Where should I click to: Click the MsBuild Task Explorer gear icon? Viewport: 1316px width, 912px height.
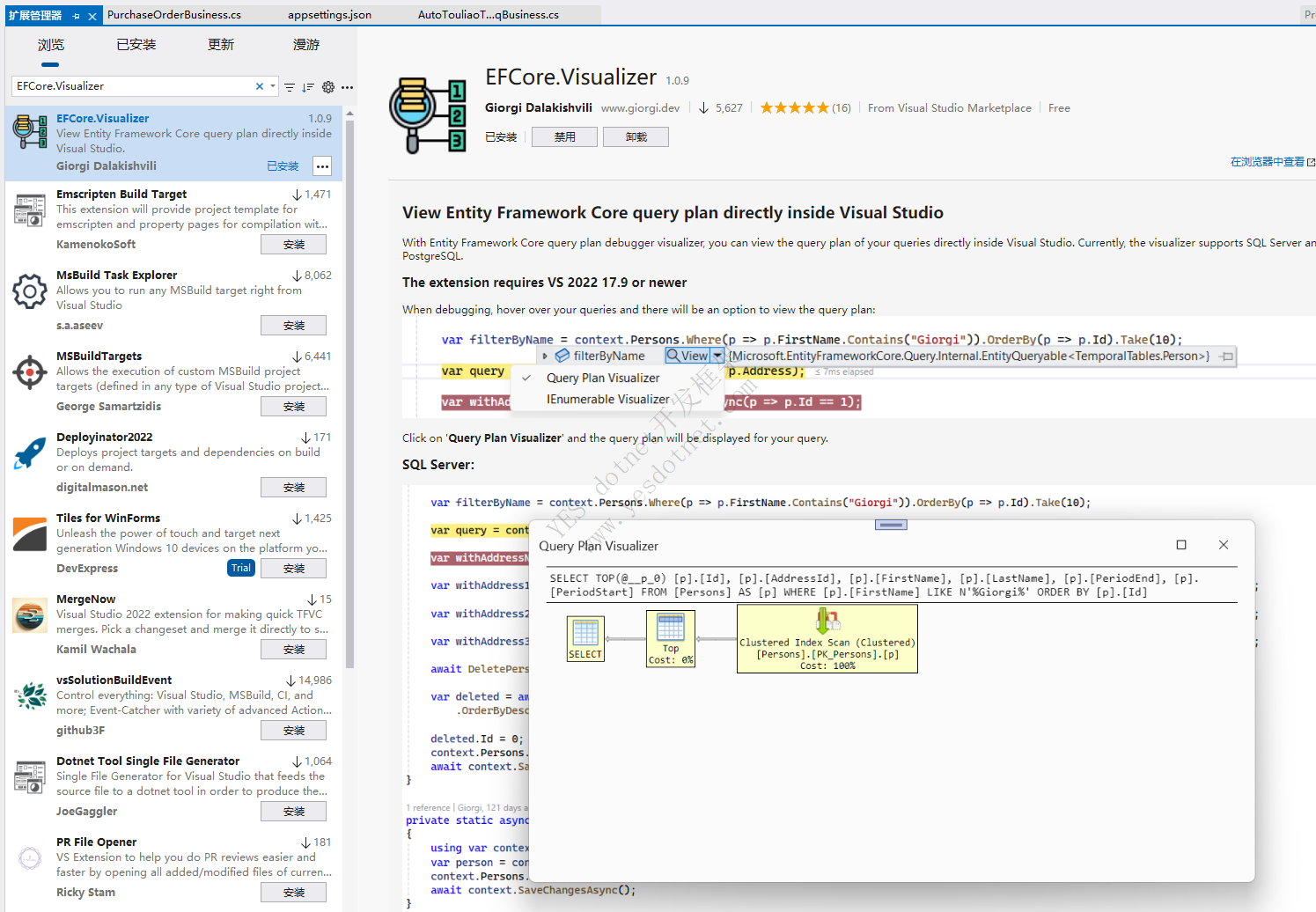click(x=30, y=291)
